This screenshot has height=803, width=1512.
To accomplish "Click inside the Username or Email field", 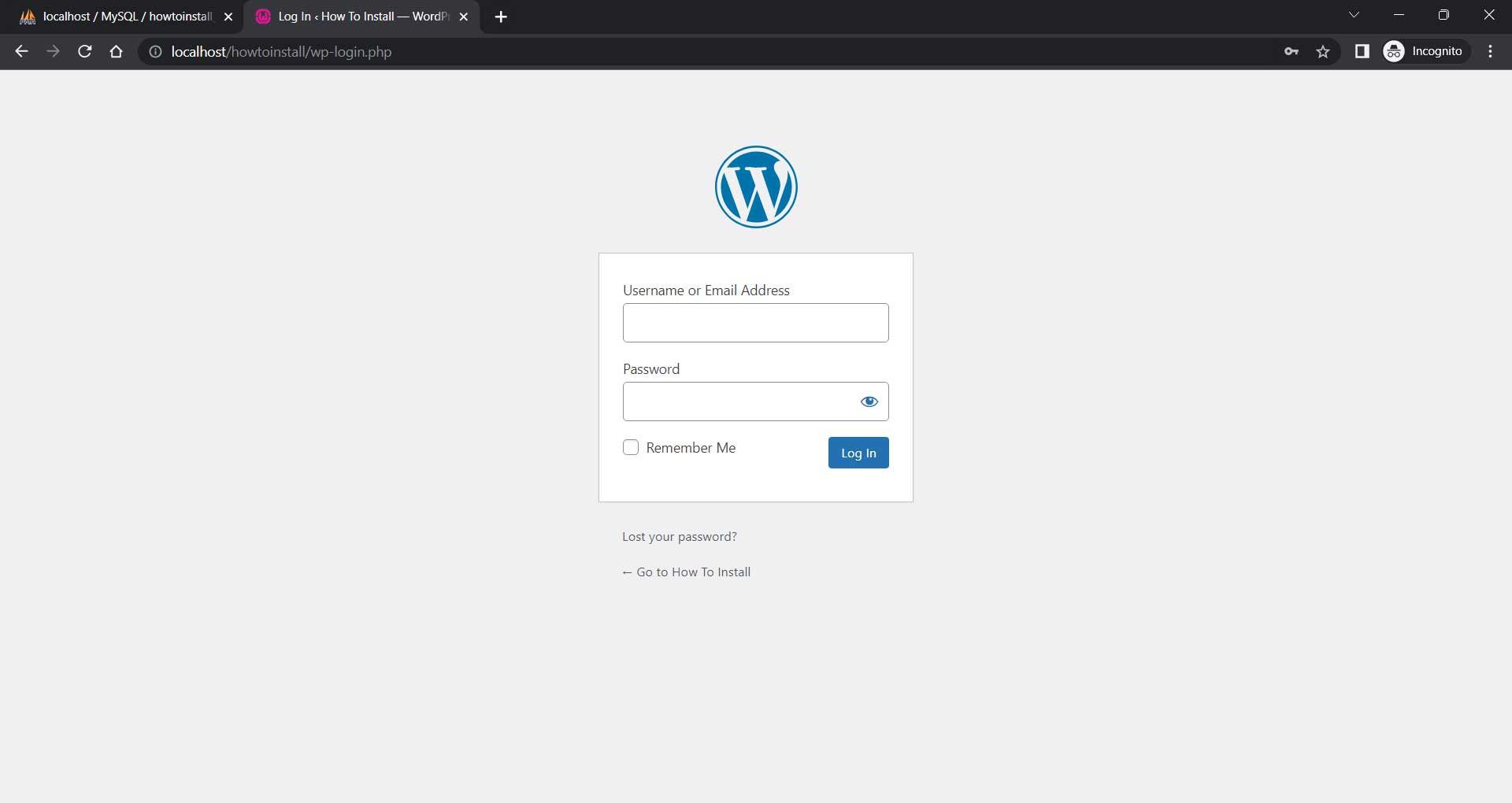I will (x=755, y=323).
